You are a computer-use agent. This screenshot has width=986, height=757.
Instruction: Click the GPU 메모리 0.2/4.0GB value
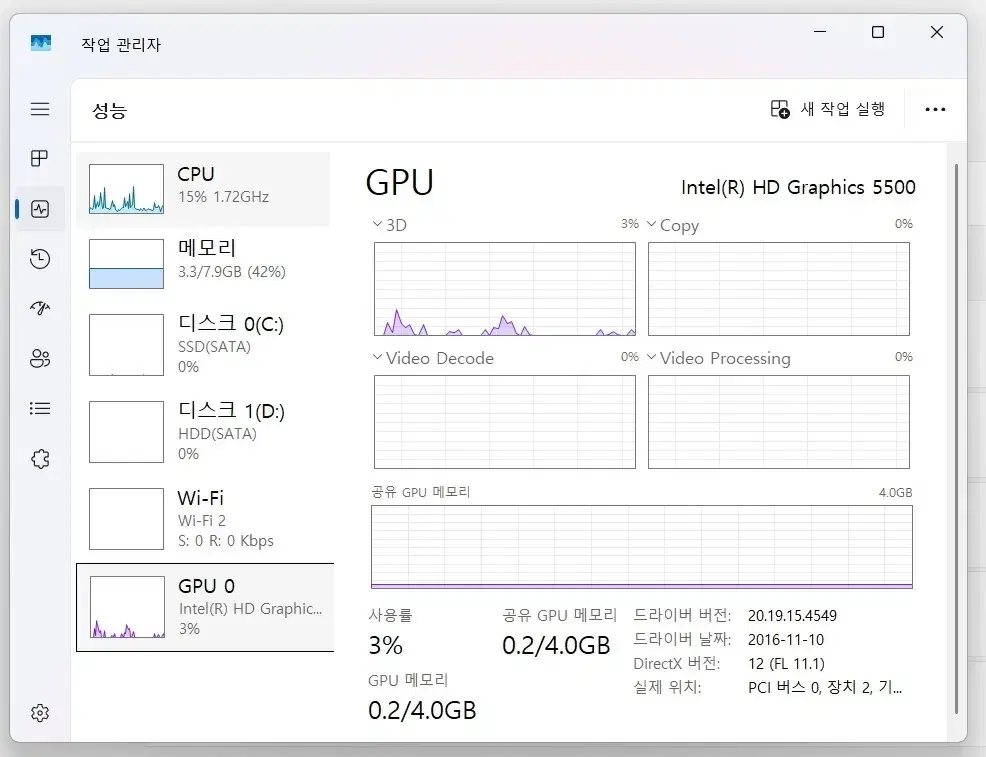pos(422,710)
